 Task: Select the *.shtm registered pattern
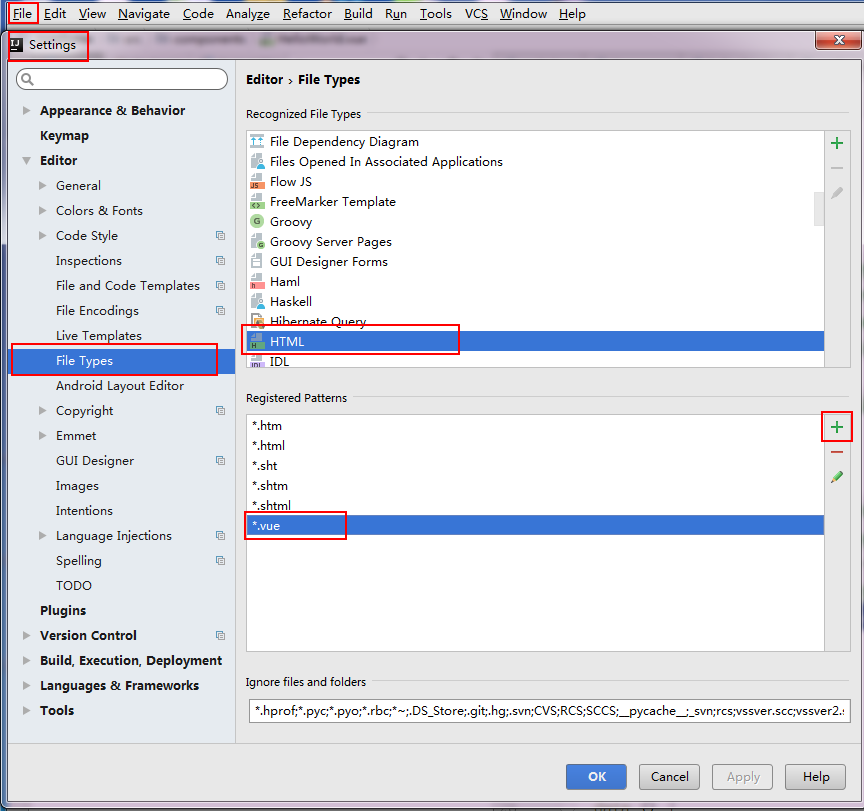535,485
